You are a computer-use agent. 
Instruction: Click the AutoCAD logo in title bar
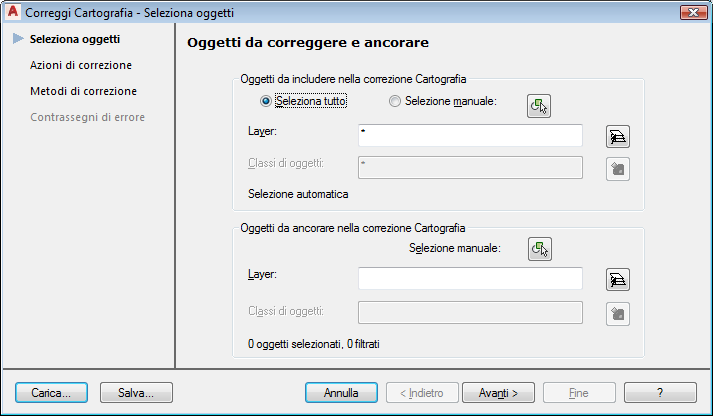[12, 12]
